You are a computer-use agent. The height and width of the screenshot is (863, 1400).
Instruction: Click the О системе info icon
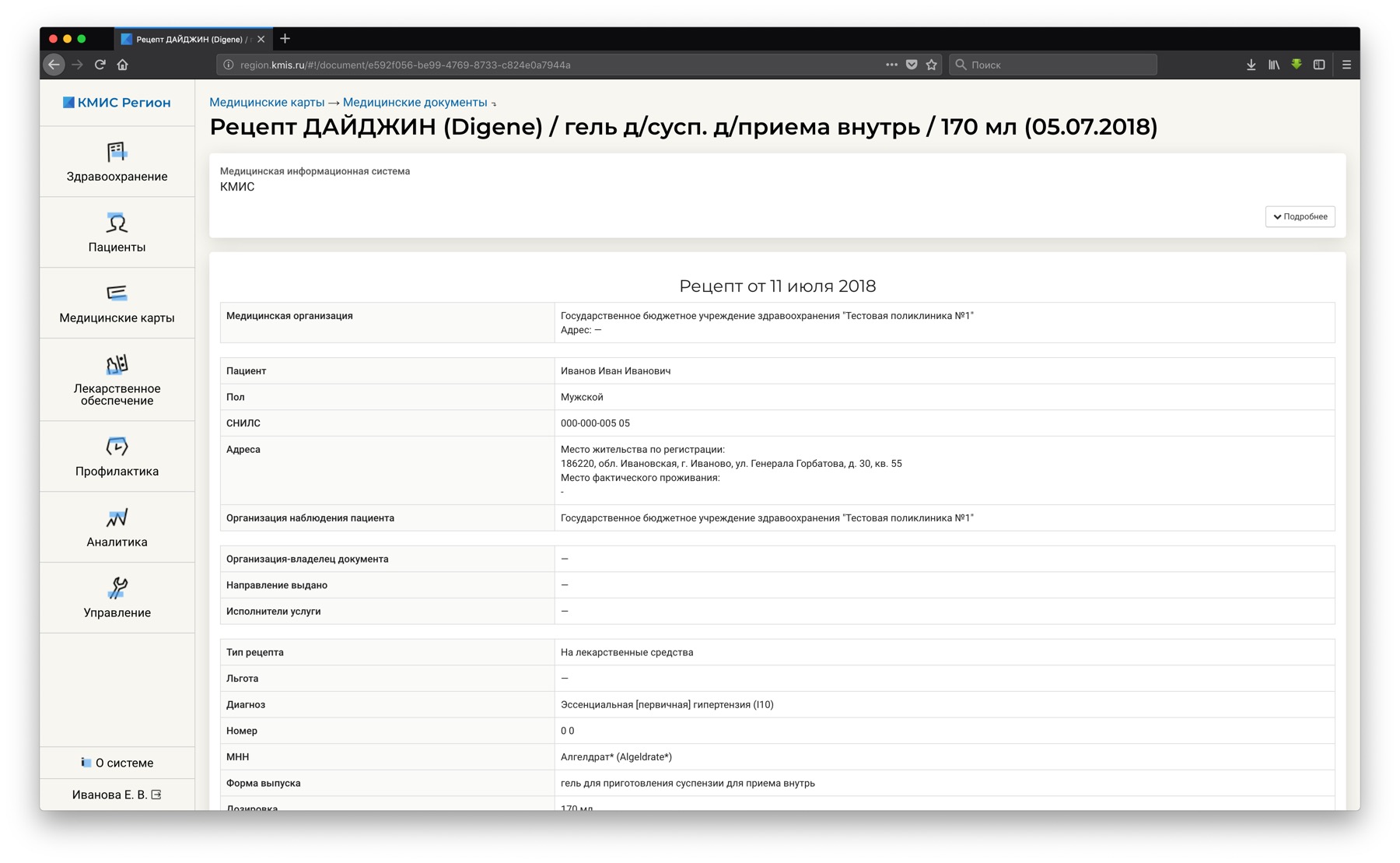86,763
